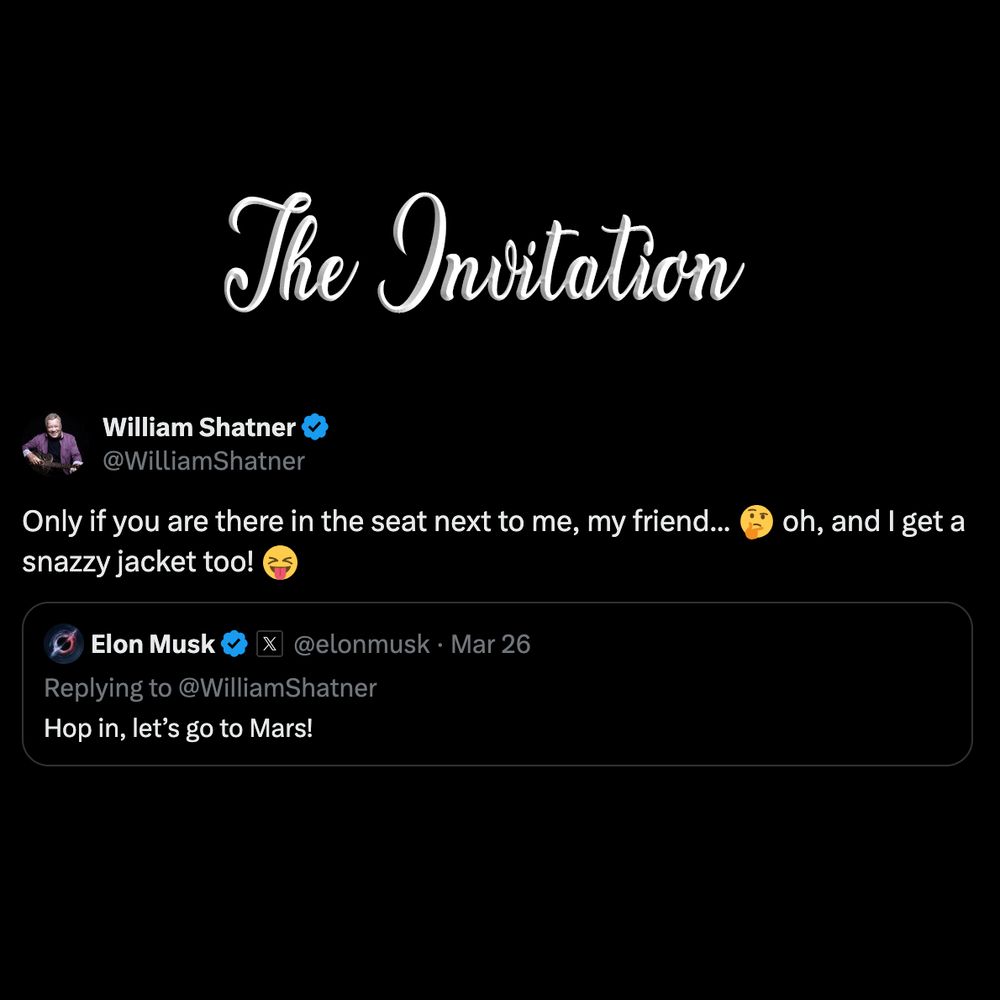Click 'Replying to' label in quoted tweet

[108, 688]
